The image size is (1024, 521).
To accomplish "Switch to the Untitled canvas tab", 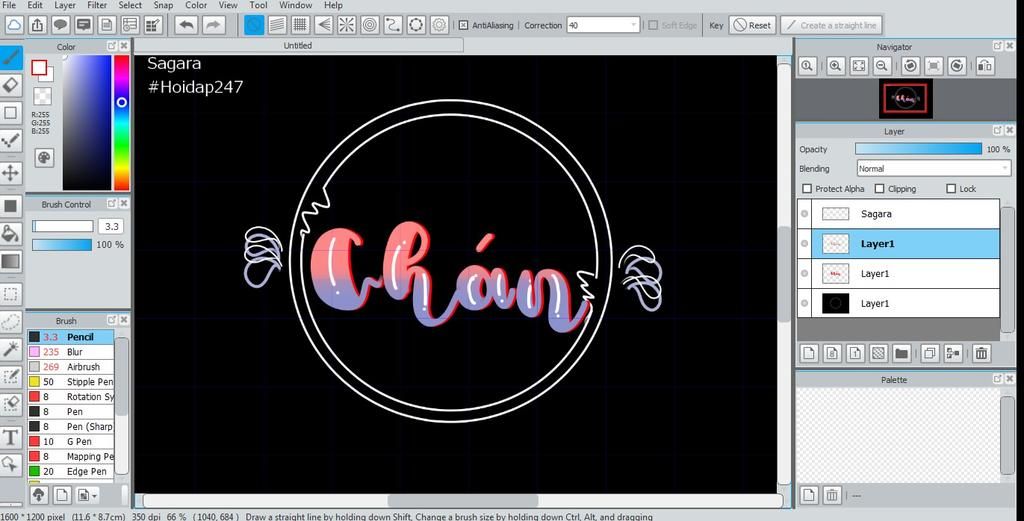I will [x=298, y=46].
